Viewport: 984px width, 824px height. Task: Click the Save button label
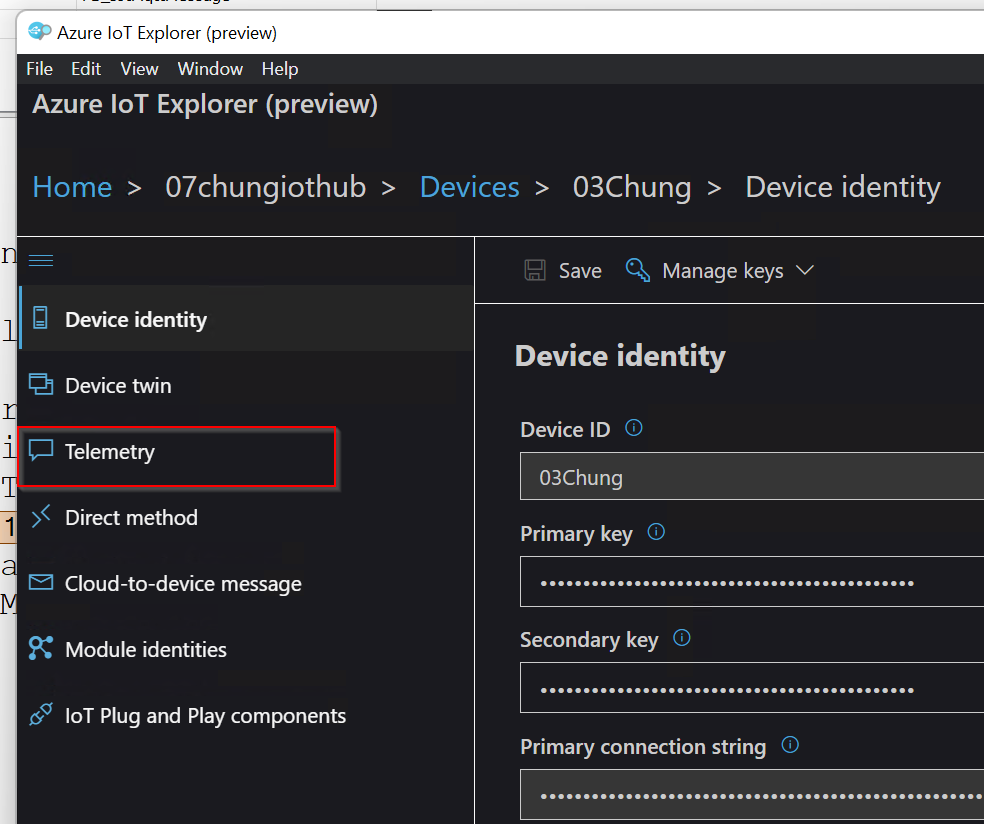coord(580,270)
